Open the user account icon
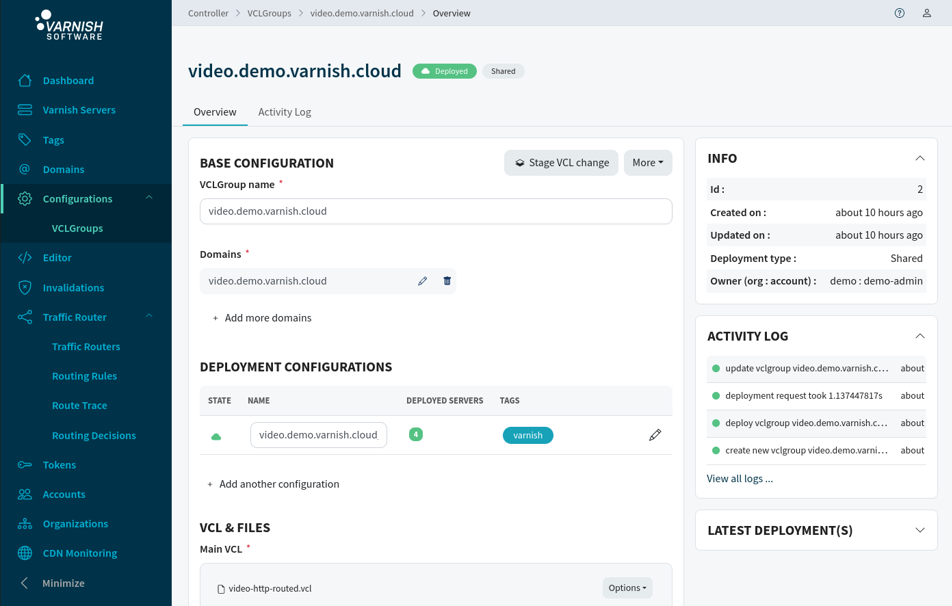 point(926,13)
